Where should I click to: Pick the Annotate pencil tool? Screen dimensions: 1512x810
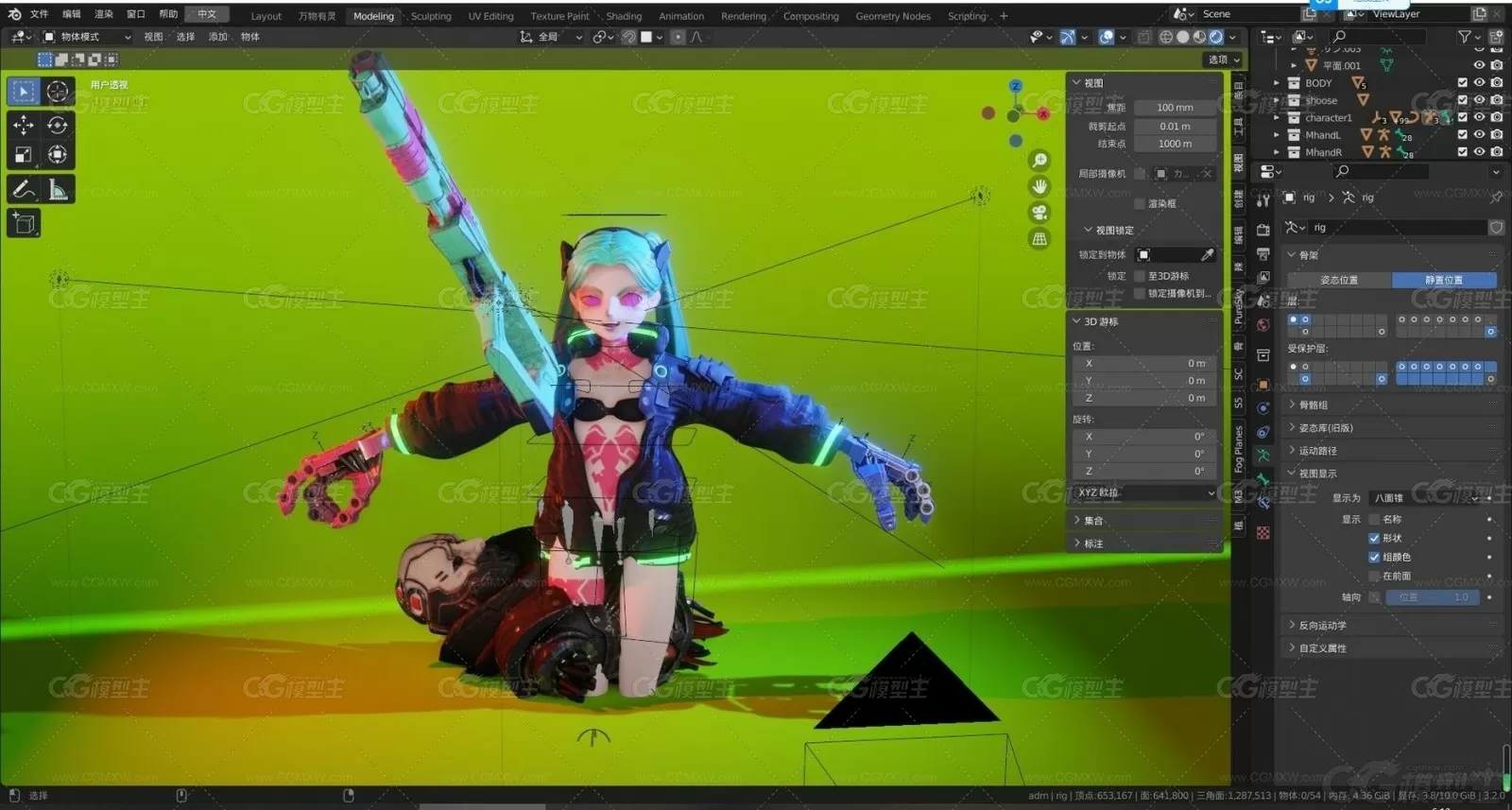coord(24,189)
